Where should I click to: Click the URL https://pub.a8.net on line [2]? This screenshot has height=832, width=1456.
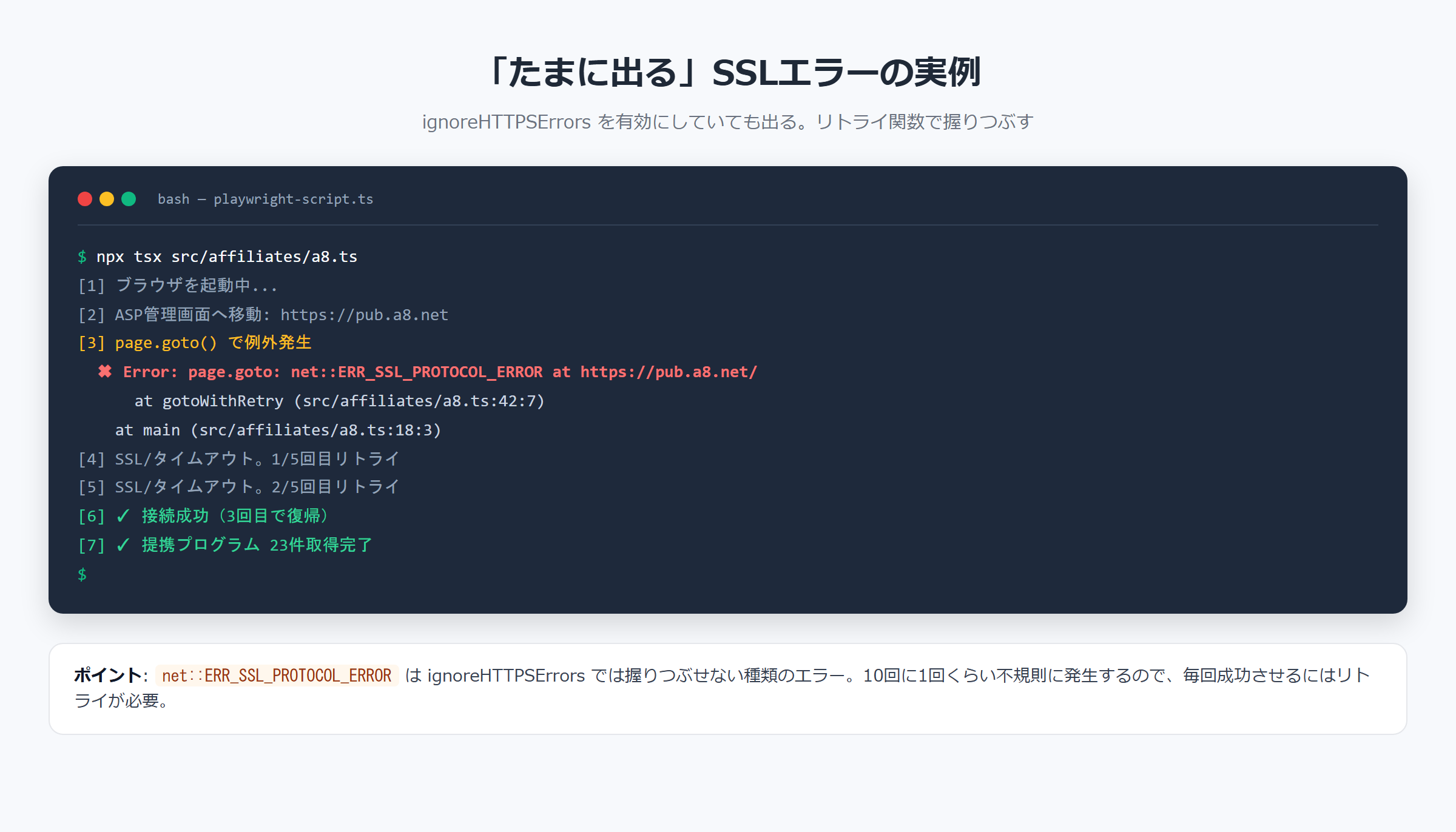[x=364, y=315]
